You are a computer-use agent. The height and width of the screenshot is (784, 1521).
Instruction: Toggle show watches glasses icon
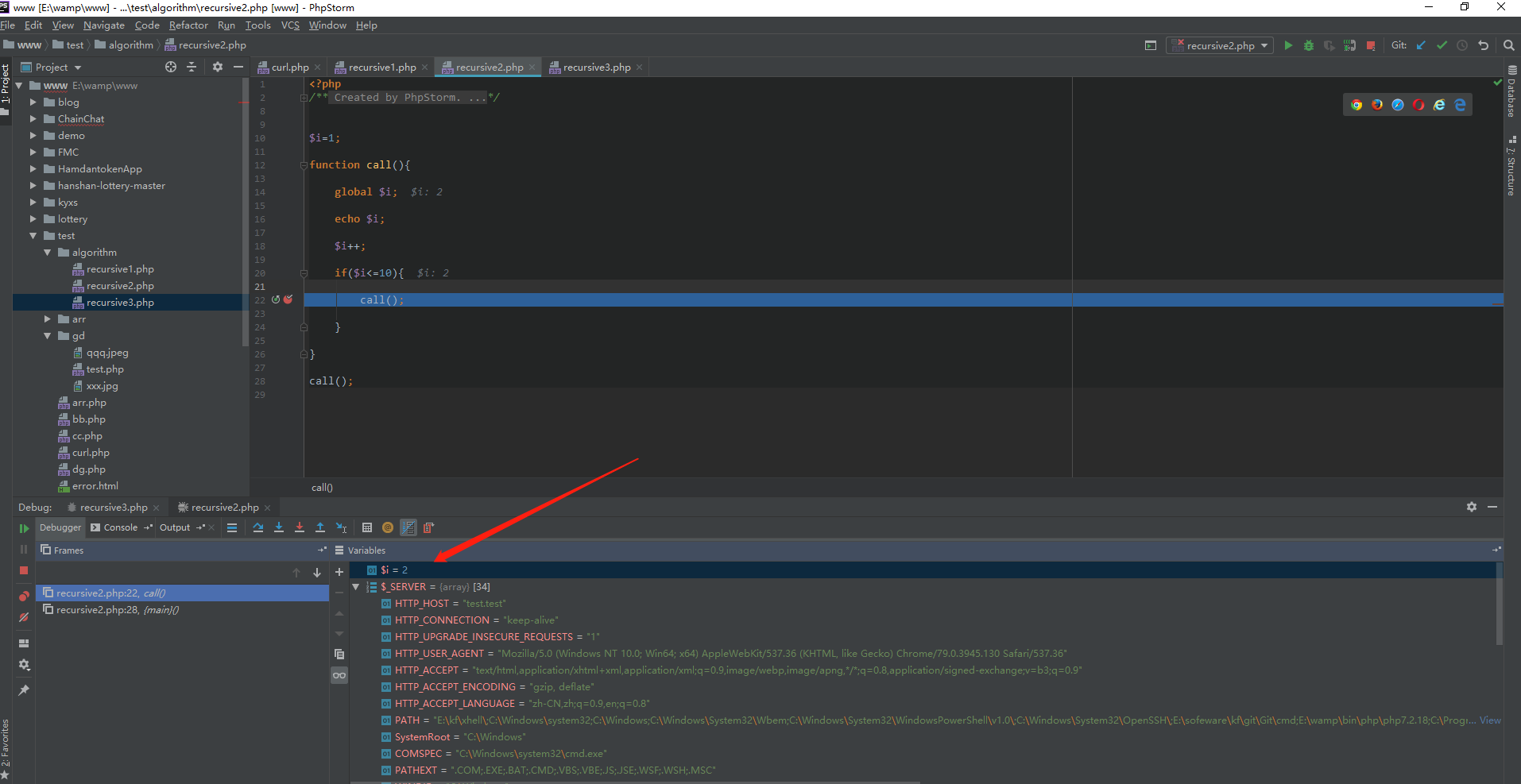(x=339, y=675)
